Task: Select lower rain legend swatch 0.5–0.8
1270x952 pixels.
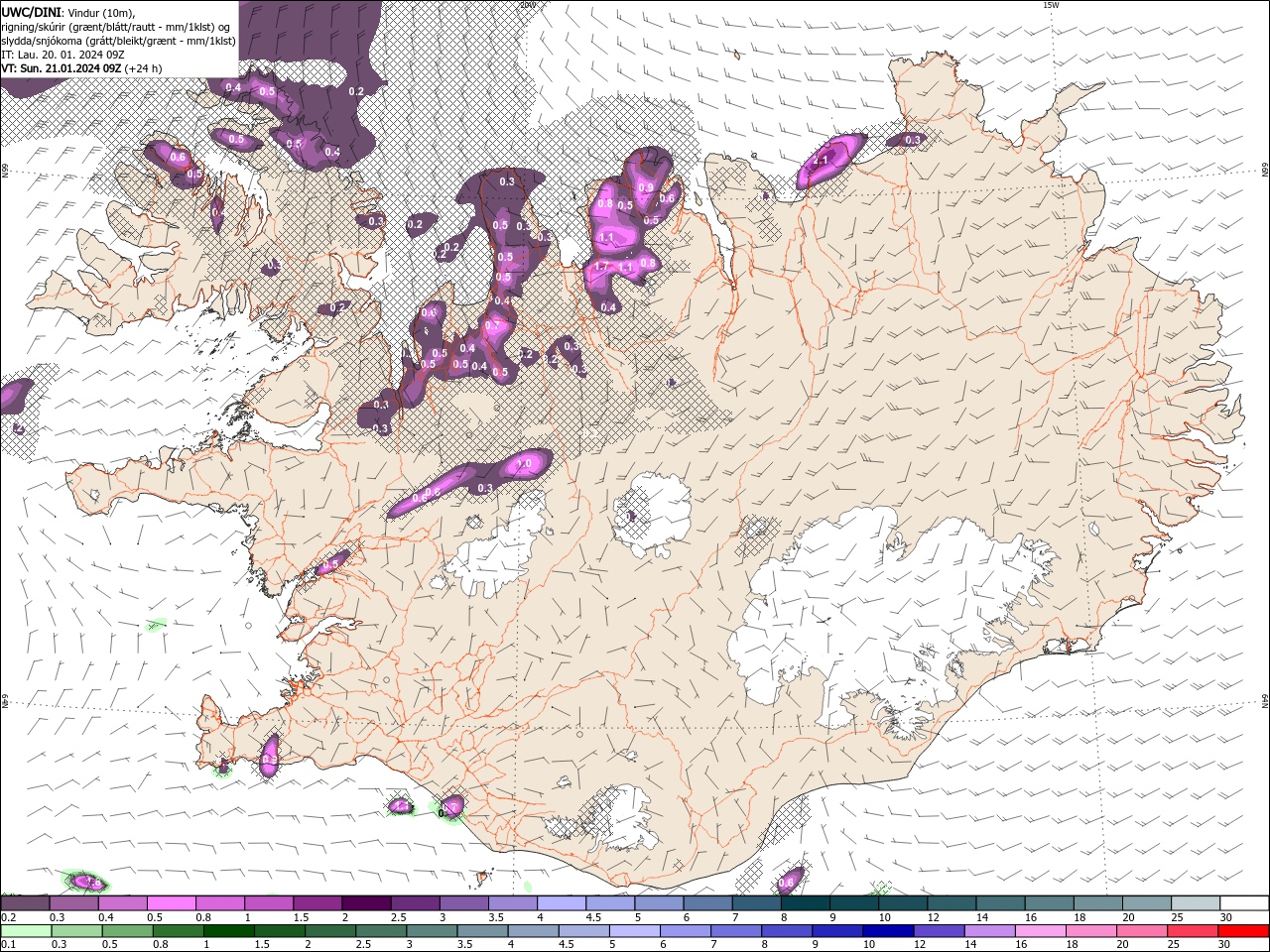Action: click(127, 931)
